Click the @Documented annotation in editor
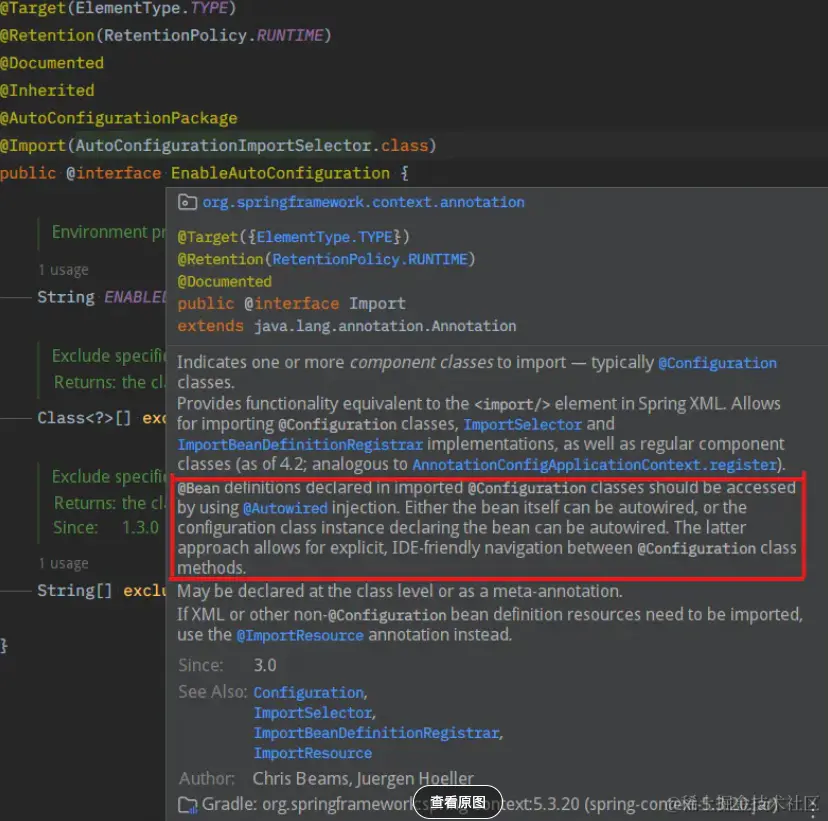 [x=52, y=63]
